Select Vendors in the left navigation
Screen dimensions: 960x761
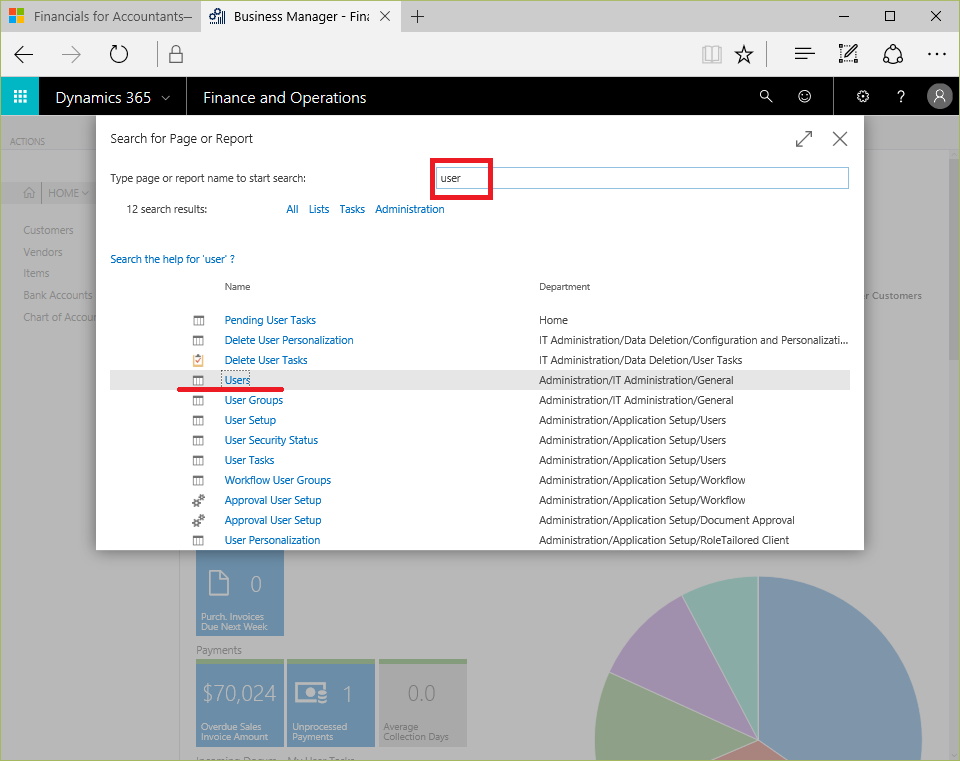coord(43,252)
